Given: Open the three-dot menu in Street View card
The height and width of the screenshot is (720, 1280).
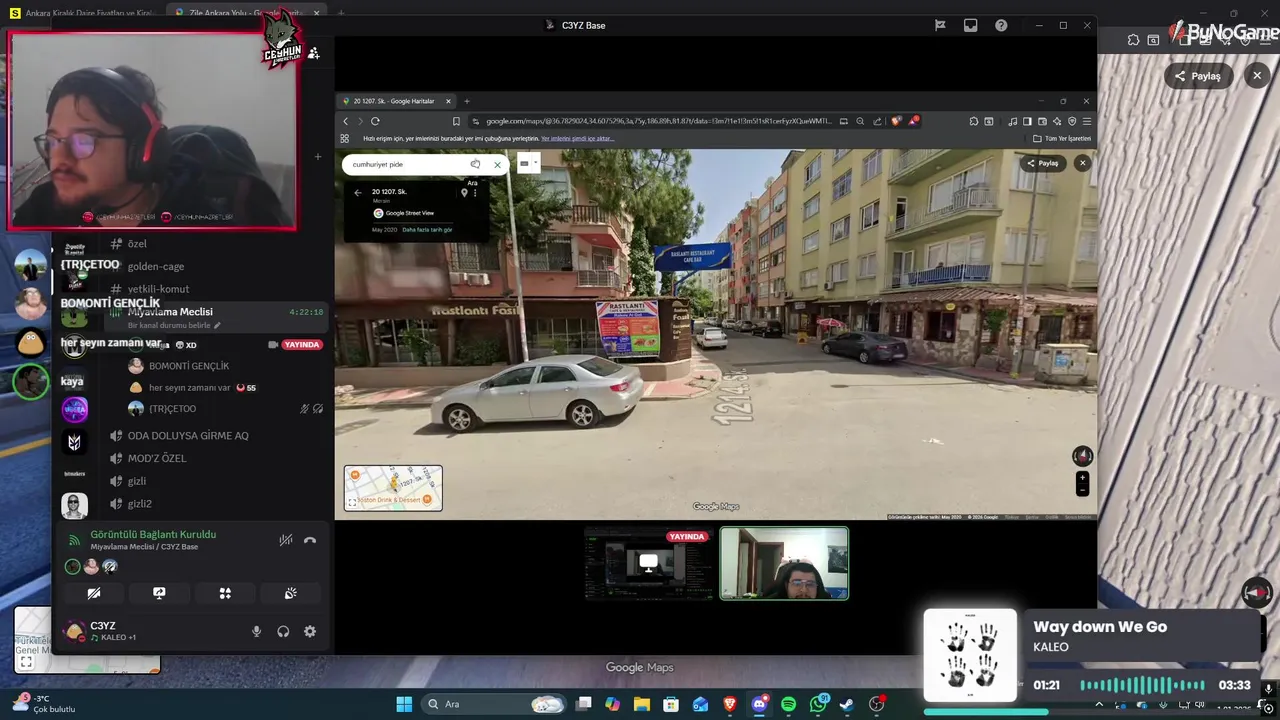Looking at the screenshot, I should point(475,192).
